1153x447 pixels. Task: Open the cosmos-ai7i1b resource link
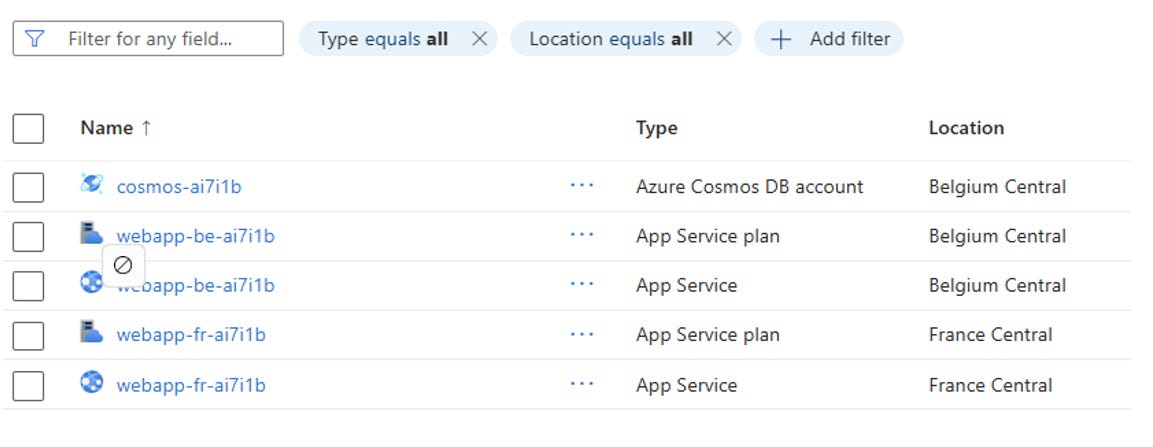tap(179, 187)
